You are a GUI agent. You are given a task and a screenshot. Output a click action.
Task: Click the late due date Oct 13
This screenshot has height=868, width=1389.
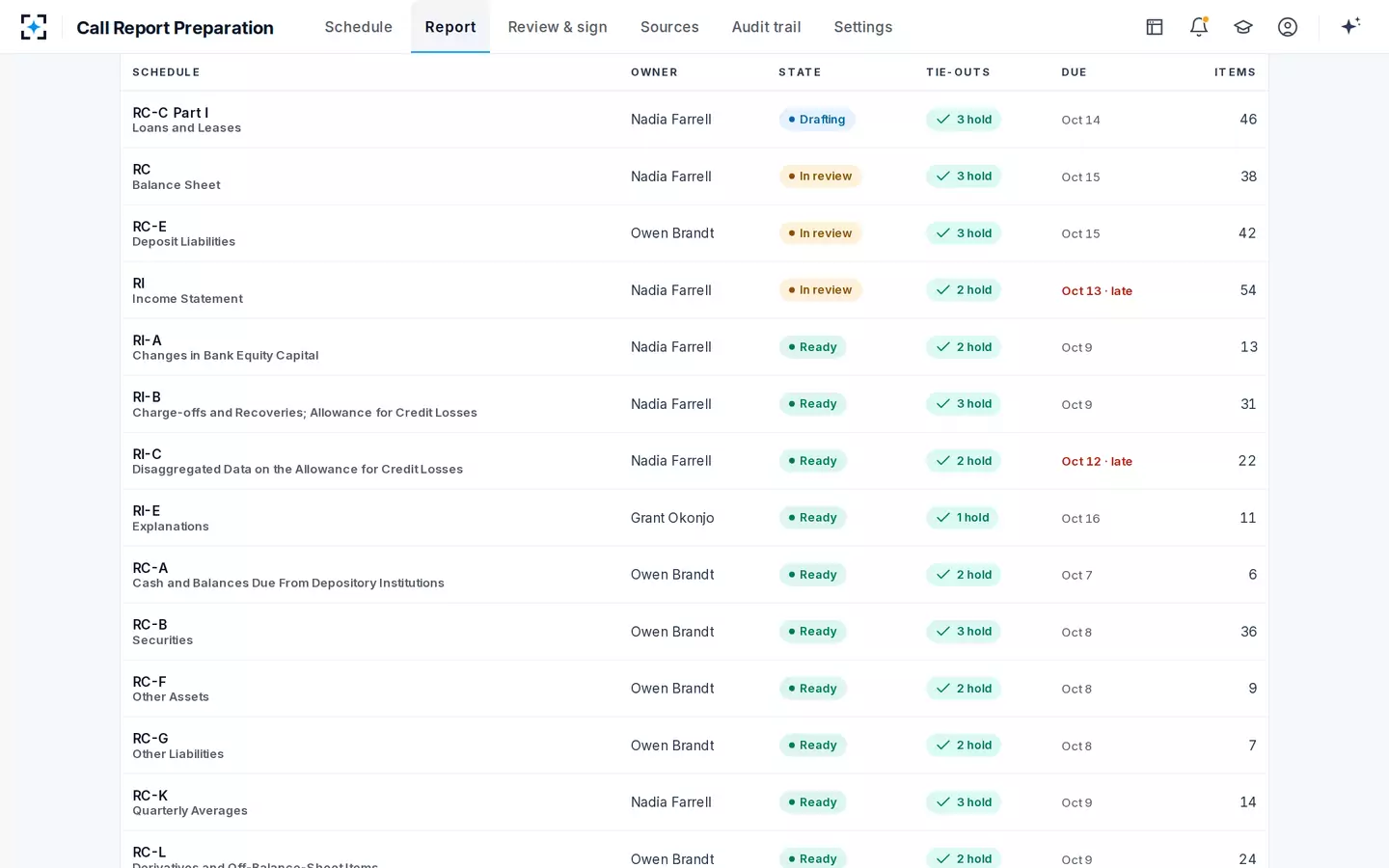[x=1097, y=291]
